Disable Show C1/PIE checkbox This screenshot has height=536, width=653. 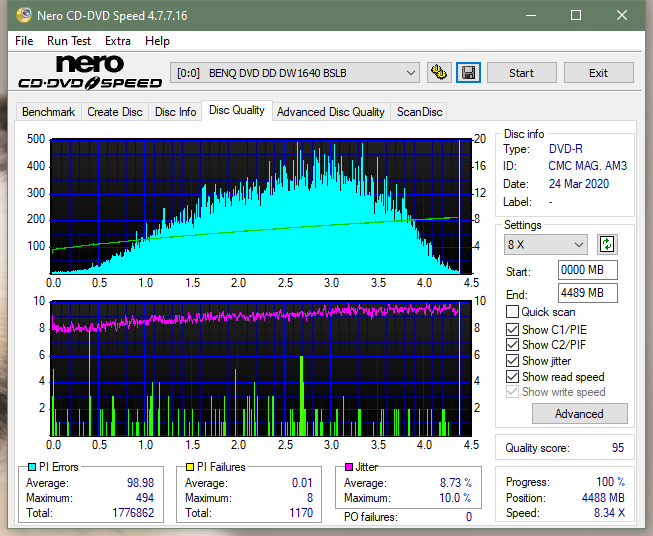pyautogui.click(x=512, y=329)
